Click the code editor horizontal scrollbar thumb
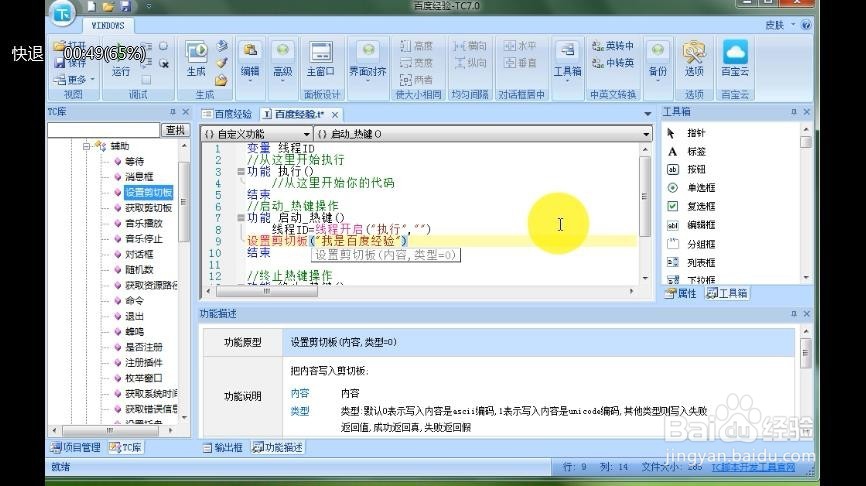 267,291
